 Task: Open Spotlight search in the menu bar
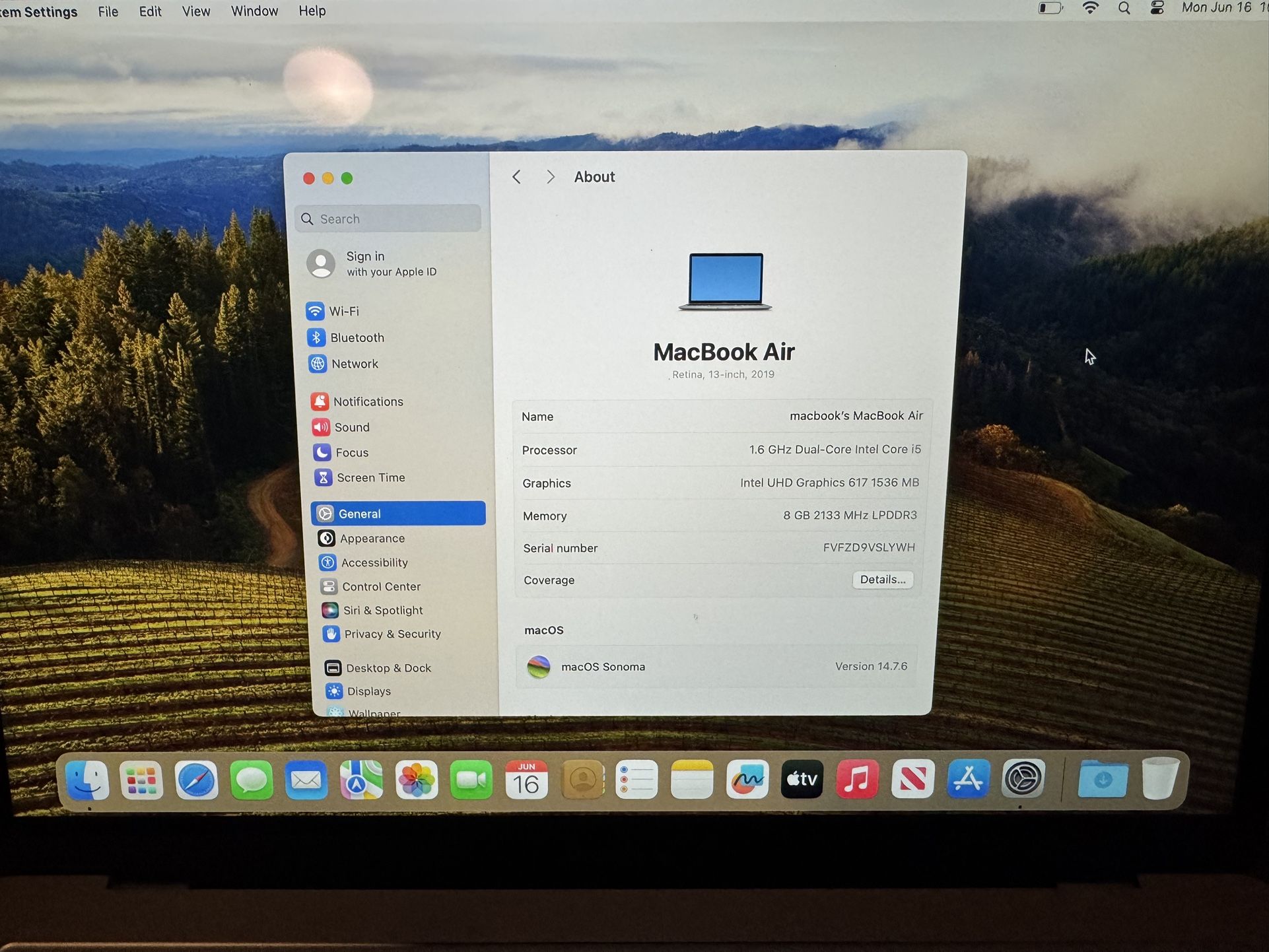coord(1124,8)
